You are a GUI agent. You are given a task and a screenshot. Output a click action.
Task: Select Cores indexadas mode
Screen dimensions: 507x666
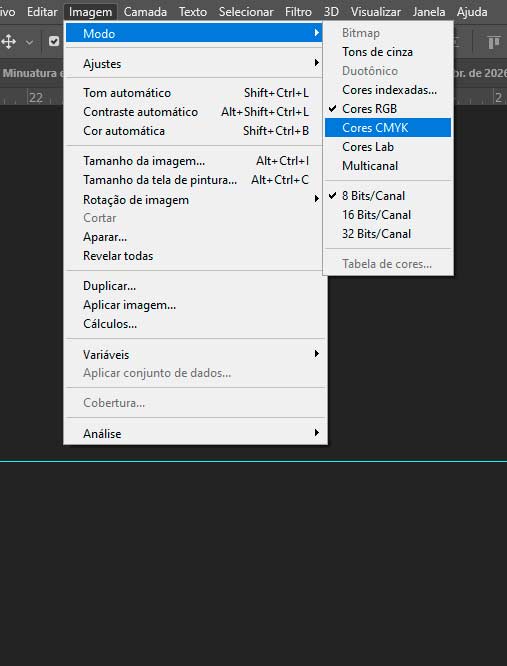click(x=388, y=90)
